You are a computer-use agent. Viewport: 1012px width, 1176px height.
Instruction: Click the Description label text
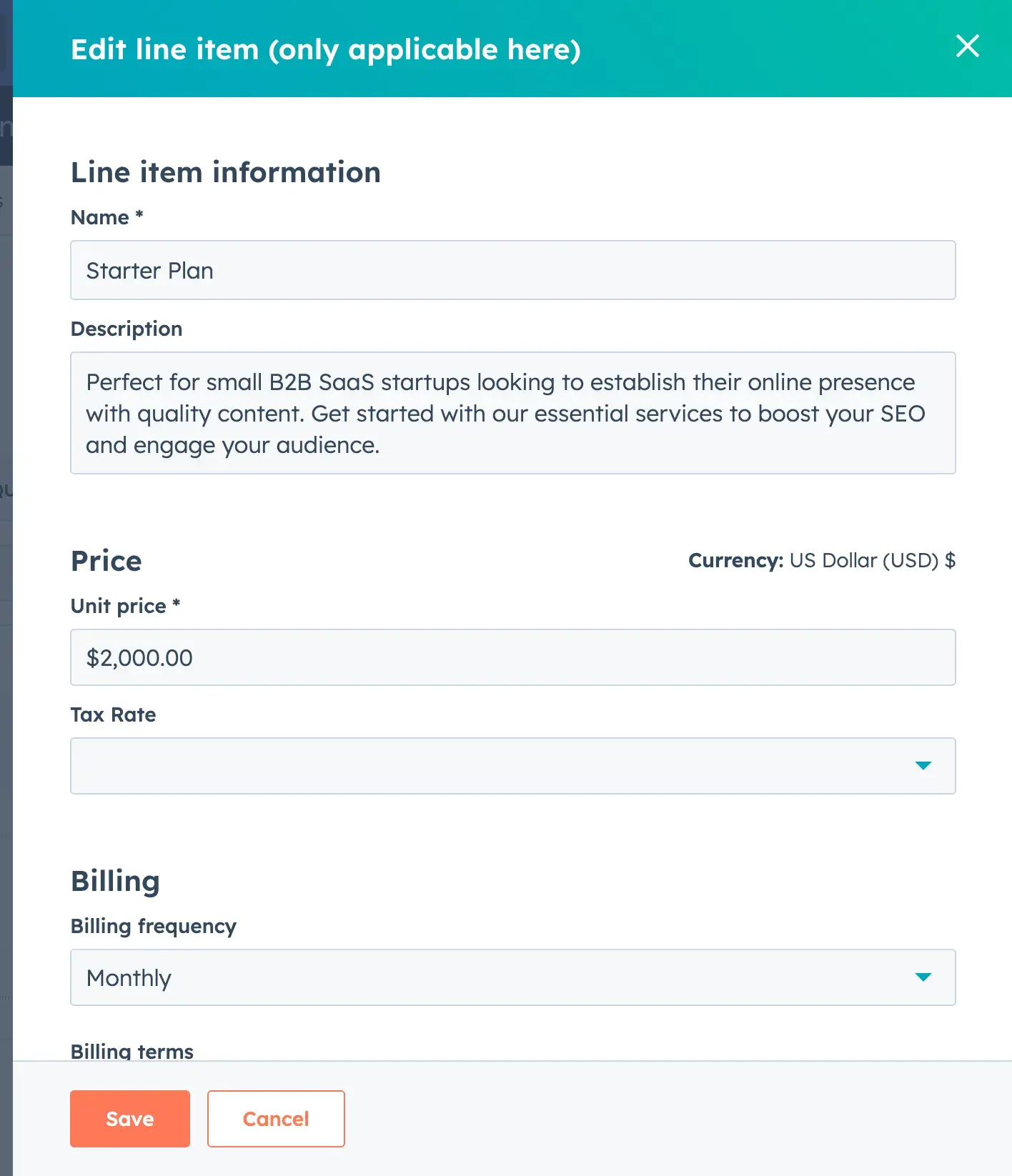[x=126, y=329]
